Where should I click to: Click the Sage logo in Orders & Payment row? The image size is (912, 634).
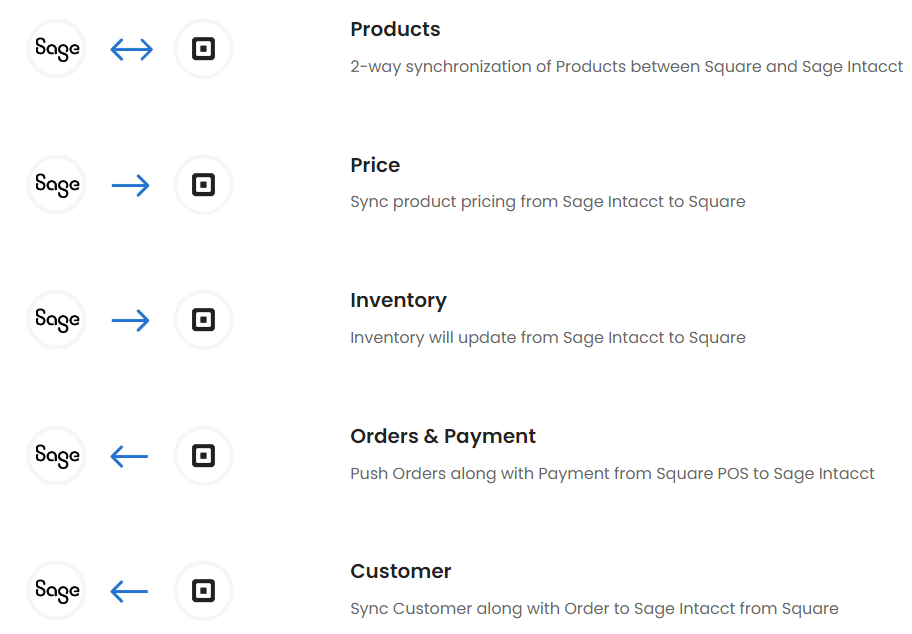57,456
